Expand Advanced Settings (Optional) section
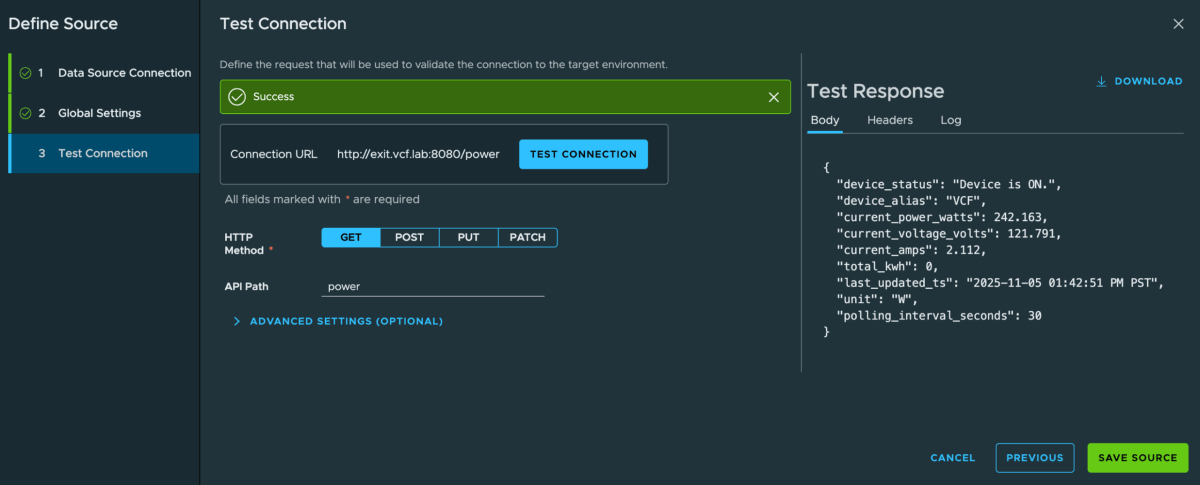Screen dimensions: 1200x485 click(338, 322)
